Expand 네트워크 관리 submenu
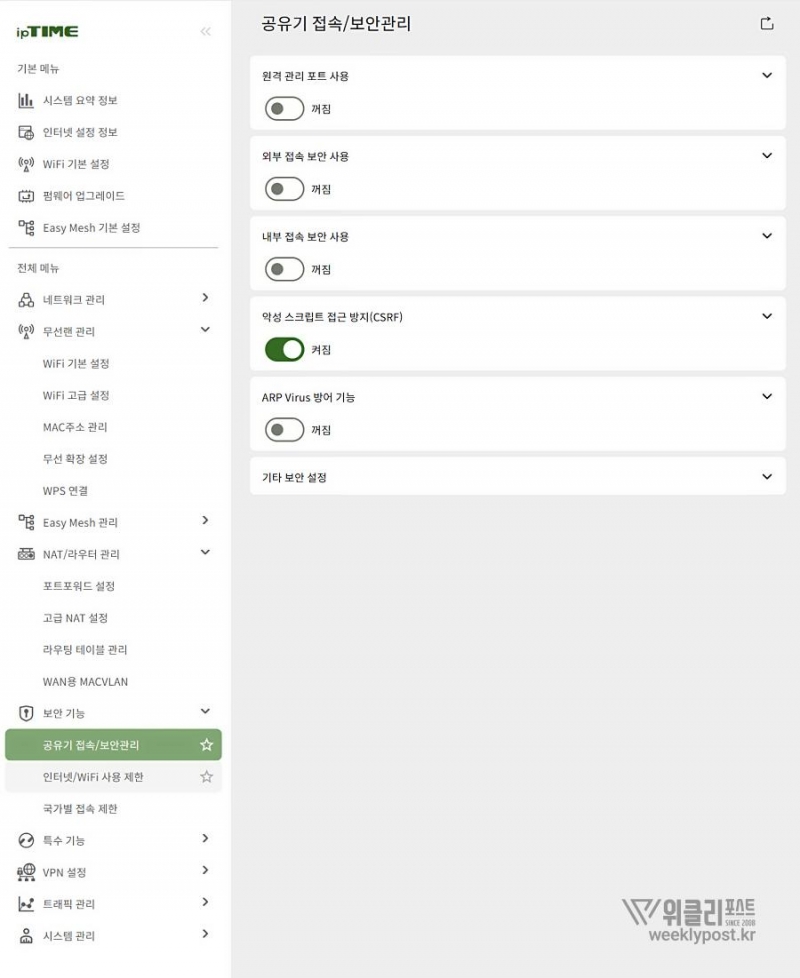The height and width of the screenshot is (978, 800). tap(205, 298)
